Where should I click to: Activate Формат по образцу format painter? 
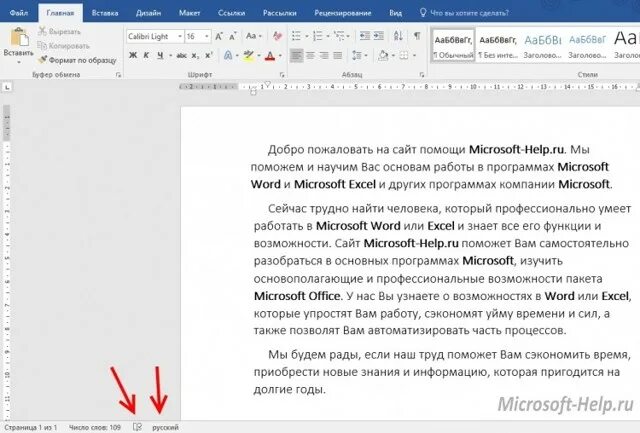coord(77,60)
